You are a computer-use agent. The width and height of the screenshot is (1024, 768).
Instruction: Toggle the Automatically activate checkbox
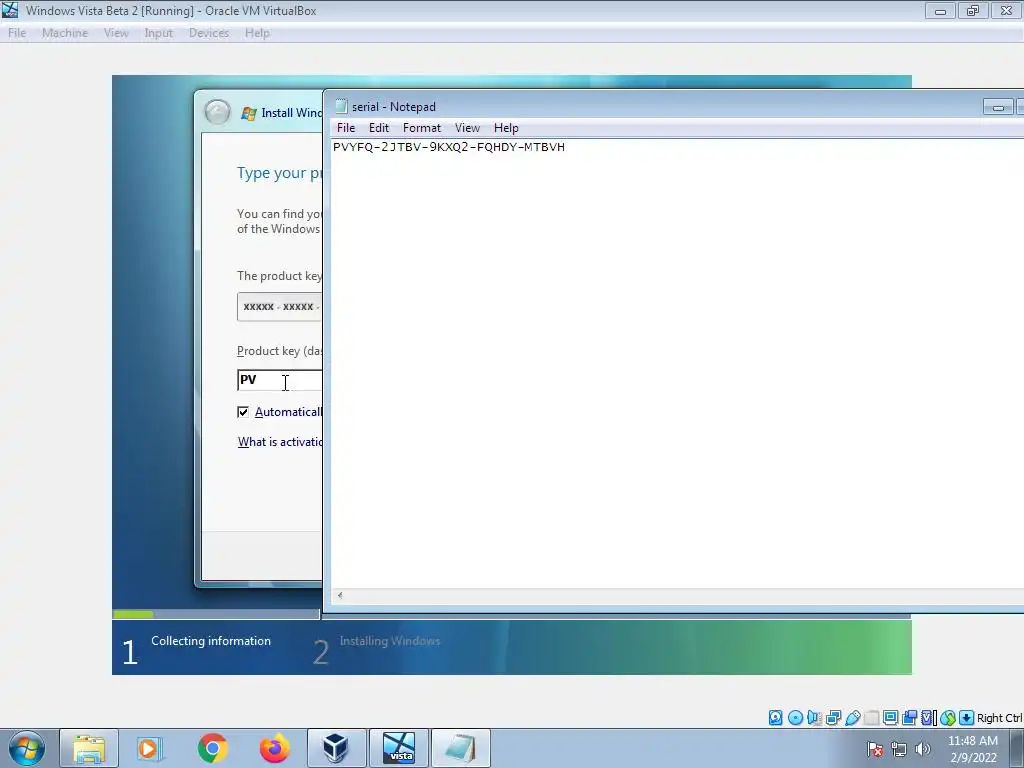(243, 412)
